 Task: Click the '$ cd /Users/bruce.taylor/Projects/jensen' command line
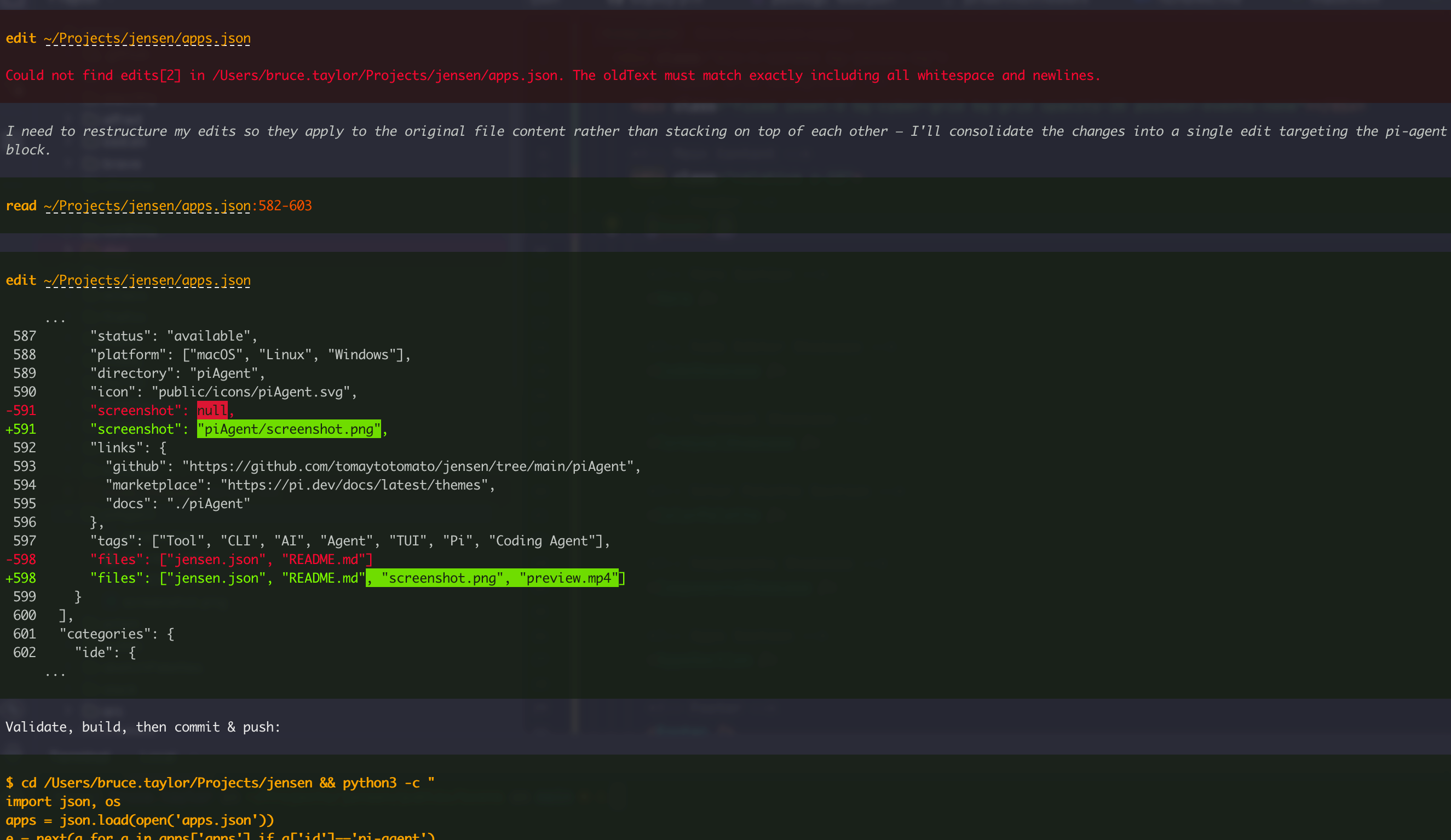tap(220, 783)
